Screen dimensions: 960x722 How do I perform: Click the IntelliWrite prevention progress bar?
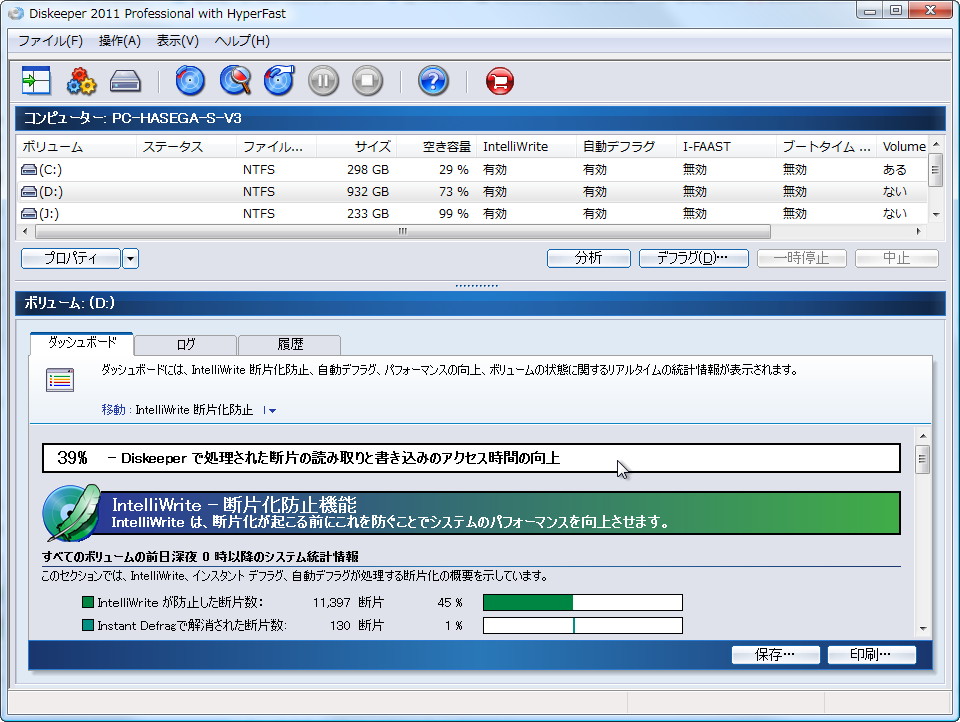[x=582, y=602]
